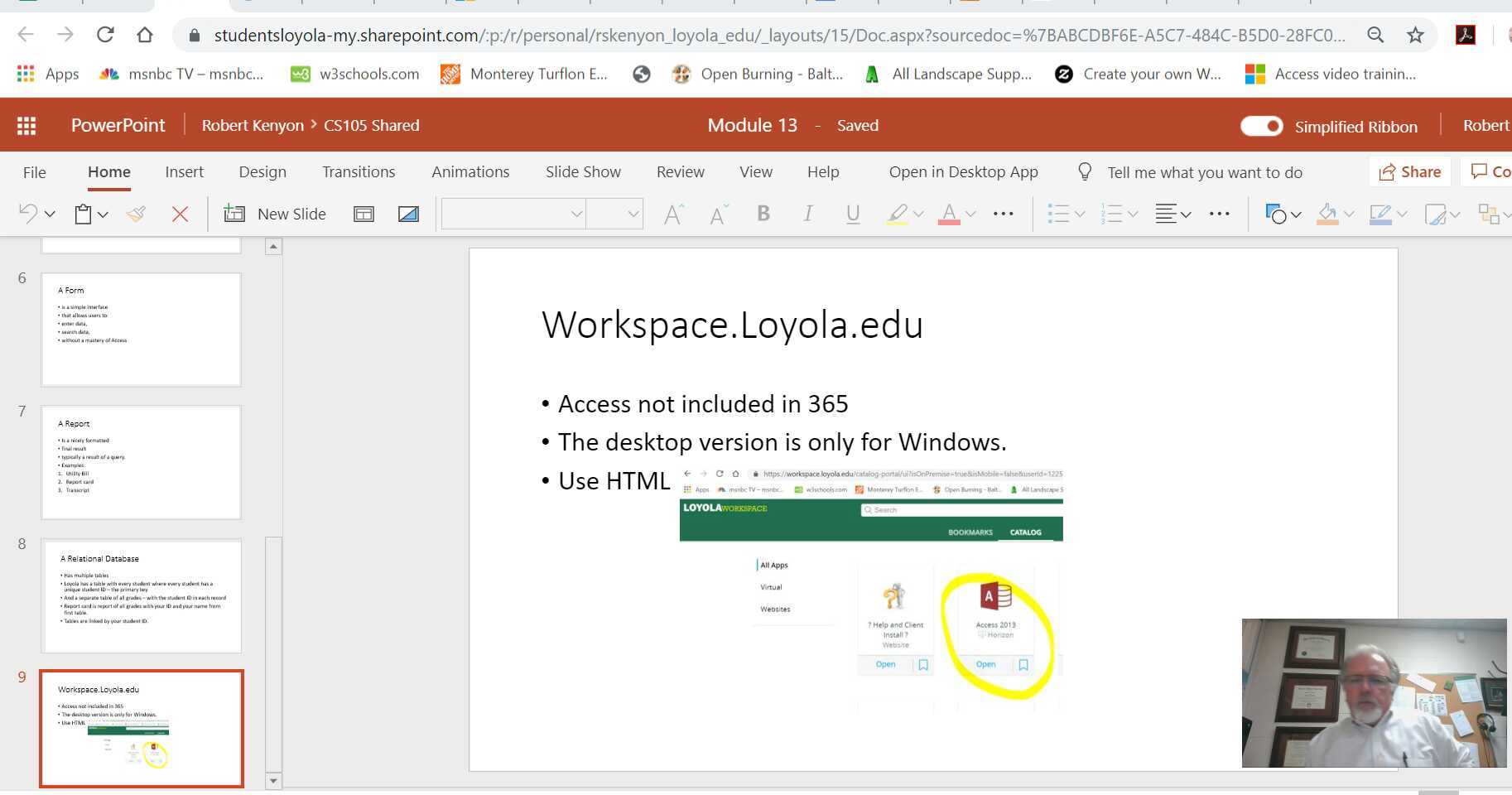Image resolution: width=1512 pixels, height=795 pixels.
Task: Open the Animations tab
Action: [470, 172]
